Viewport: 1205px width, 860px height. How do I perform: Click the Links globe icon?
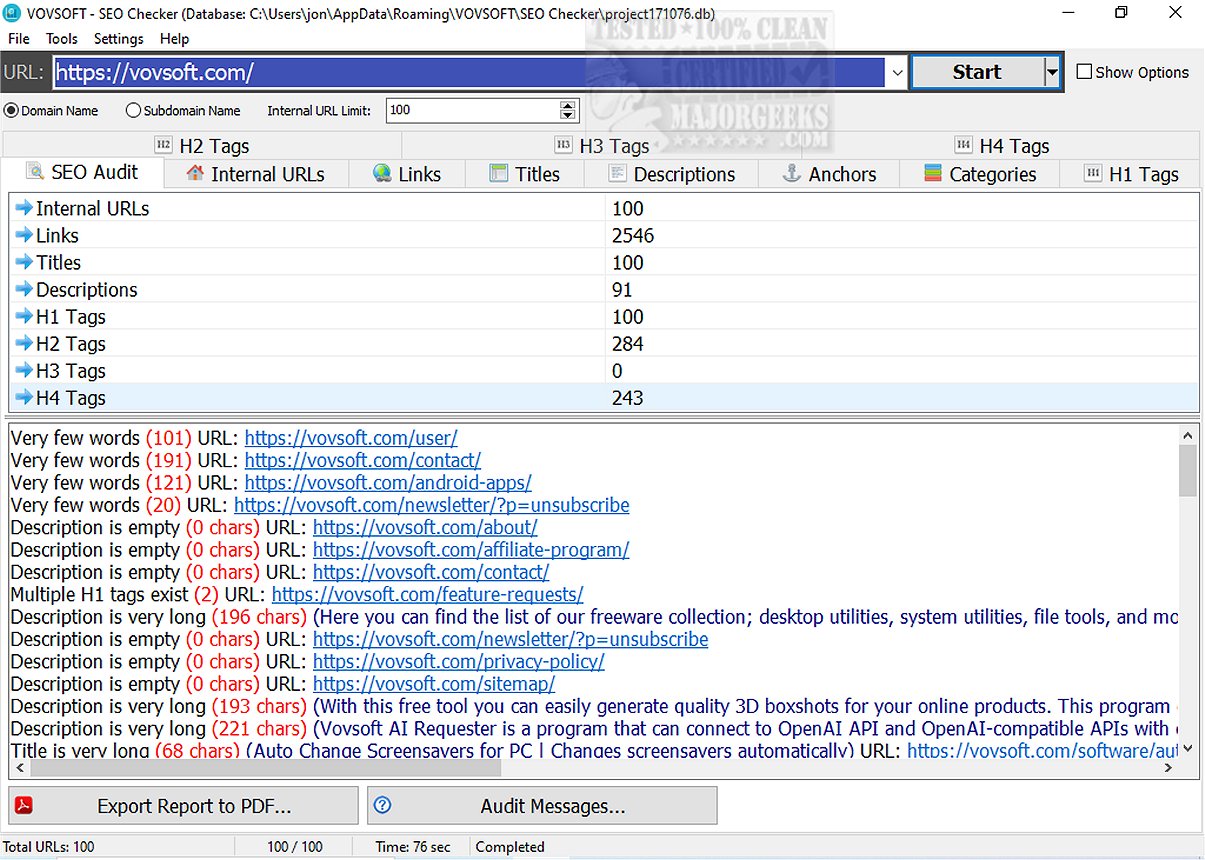click(382, 173)
